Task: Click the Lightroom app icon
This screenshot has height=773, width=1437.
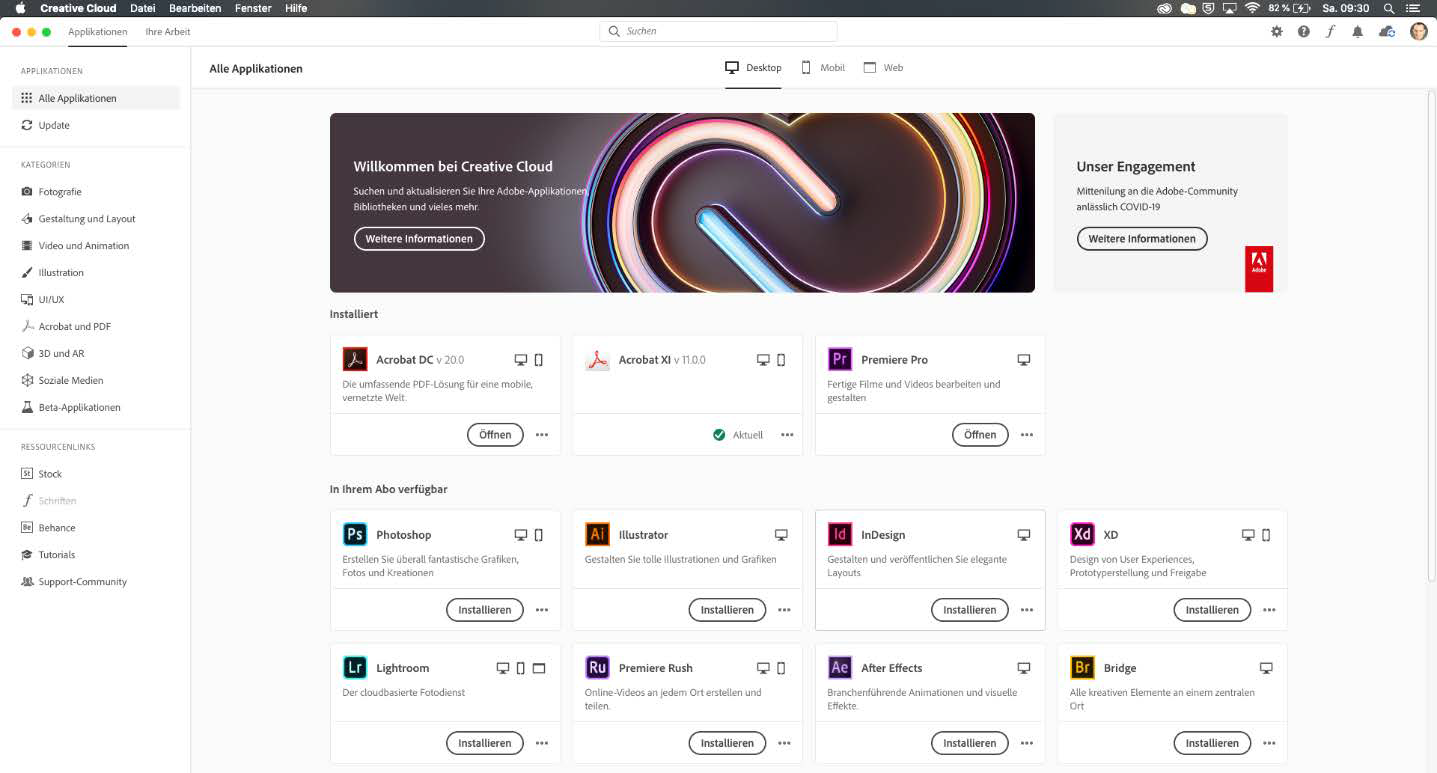Action: click(x=354, y=668)
